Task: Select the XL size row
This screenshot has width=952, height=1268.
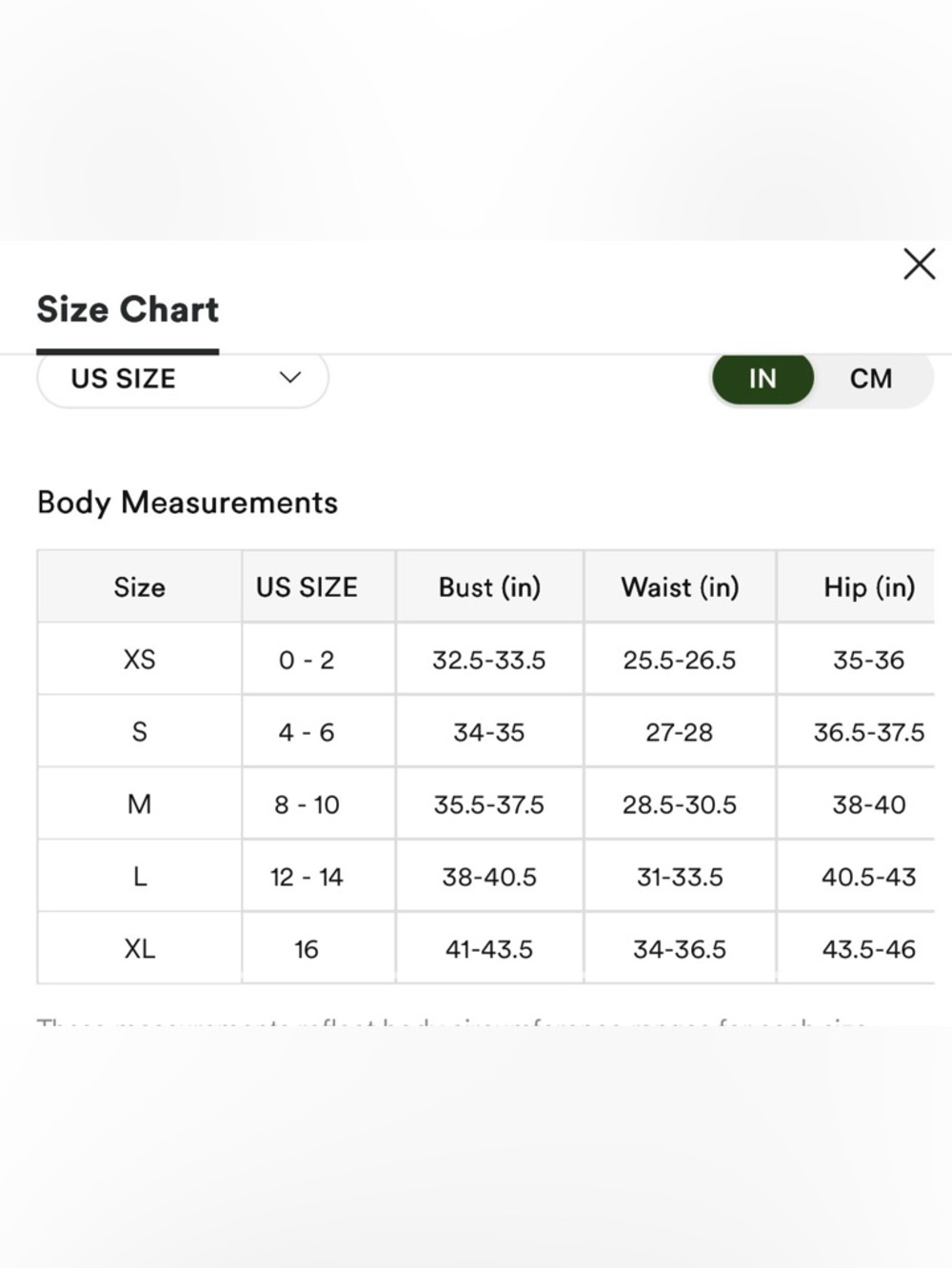Action: [486, 948]
